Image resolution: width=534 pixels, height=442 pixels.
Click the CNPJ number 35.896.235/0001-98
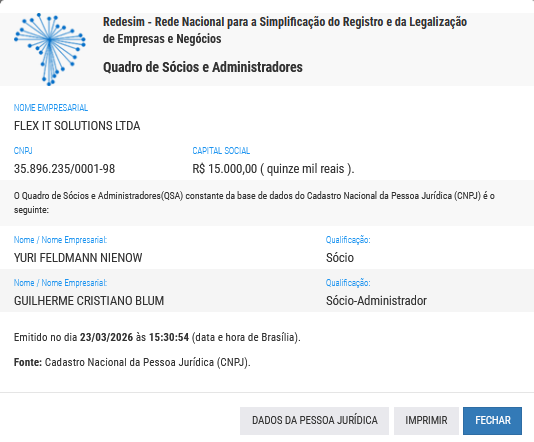point(64,169)
